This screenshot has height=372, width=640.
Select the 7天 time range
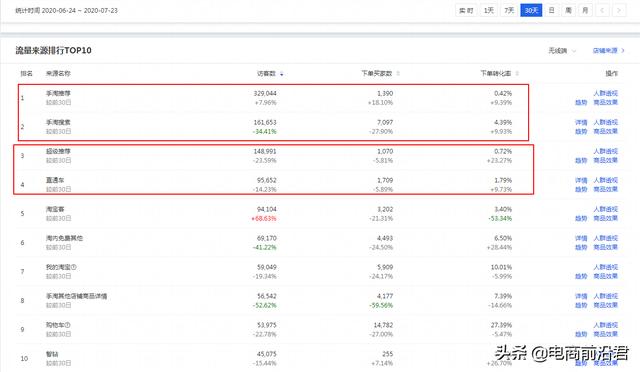click(x=509, y=10)
